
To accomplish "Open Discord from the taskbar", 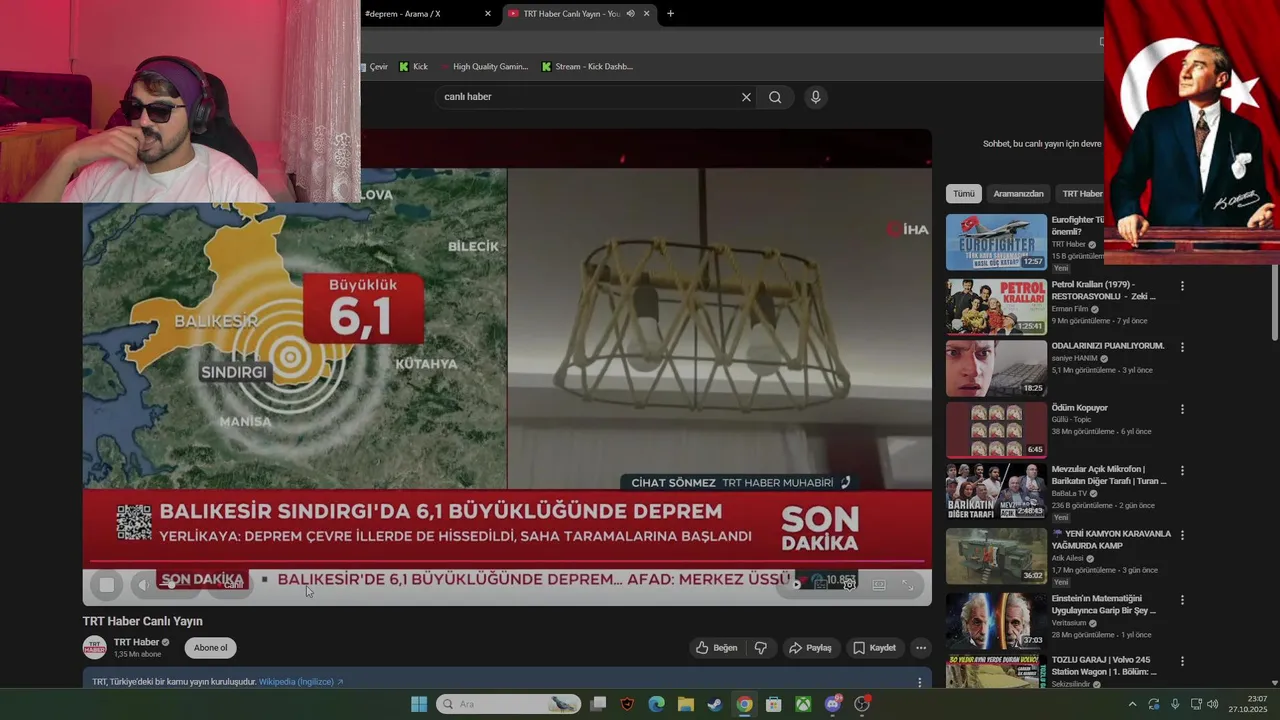I will click(833, 704).
